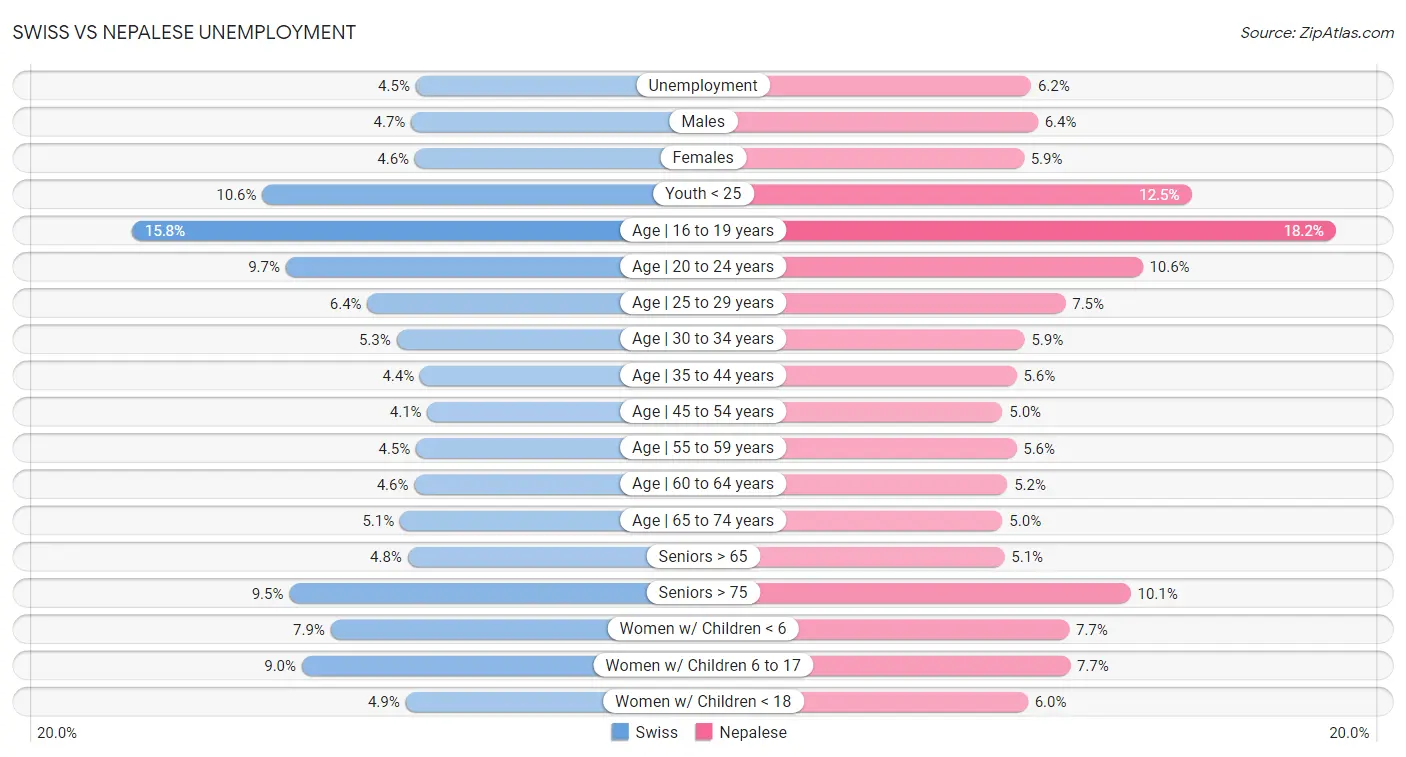This screenshot has height=757, width=1406.
Task: Select the Age 20 to 24 years label
Action: 703,267
